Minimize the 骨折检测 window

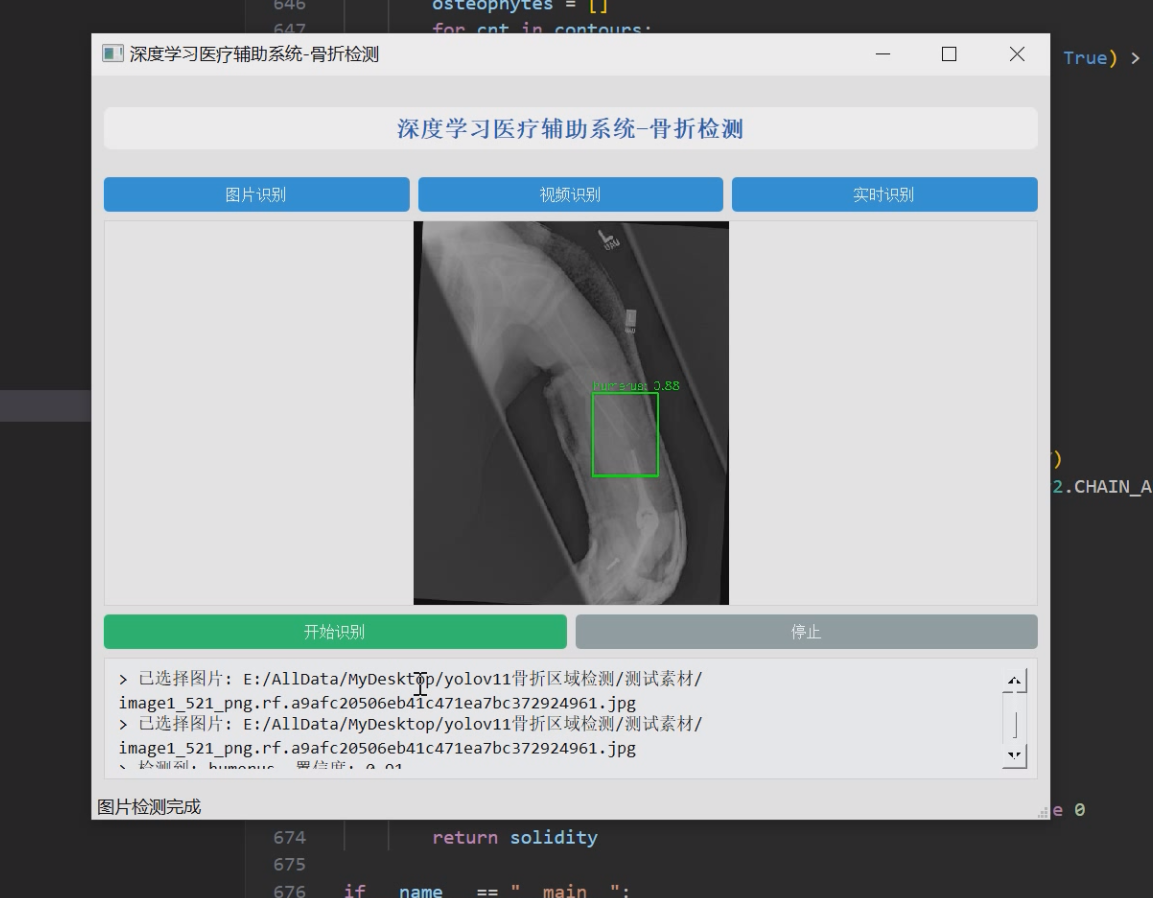tap(882, 54)
